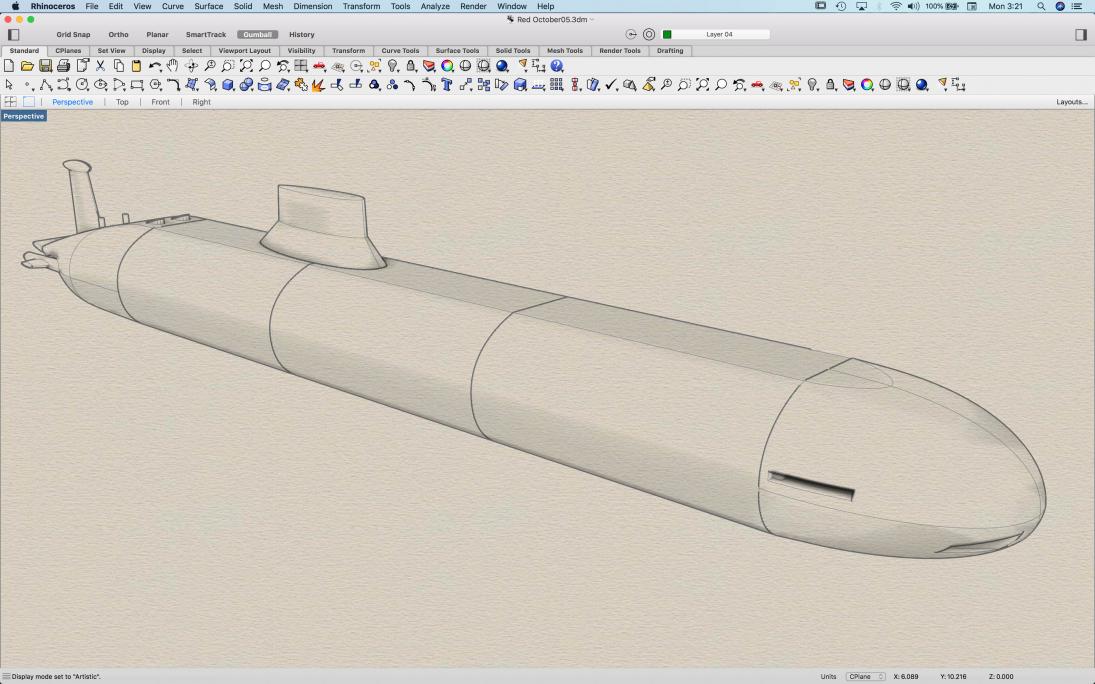This screenshot has width=1095, height=684.
Task: Click the green layer color swatch
Action: pos(667,34)
